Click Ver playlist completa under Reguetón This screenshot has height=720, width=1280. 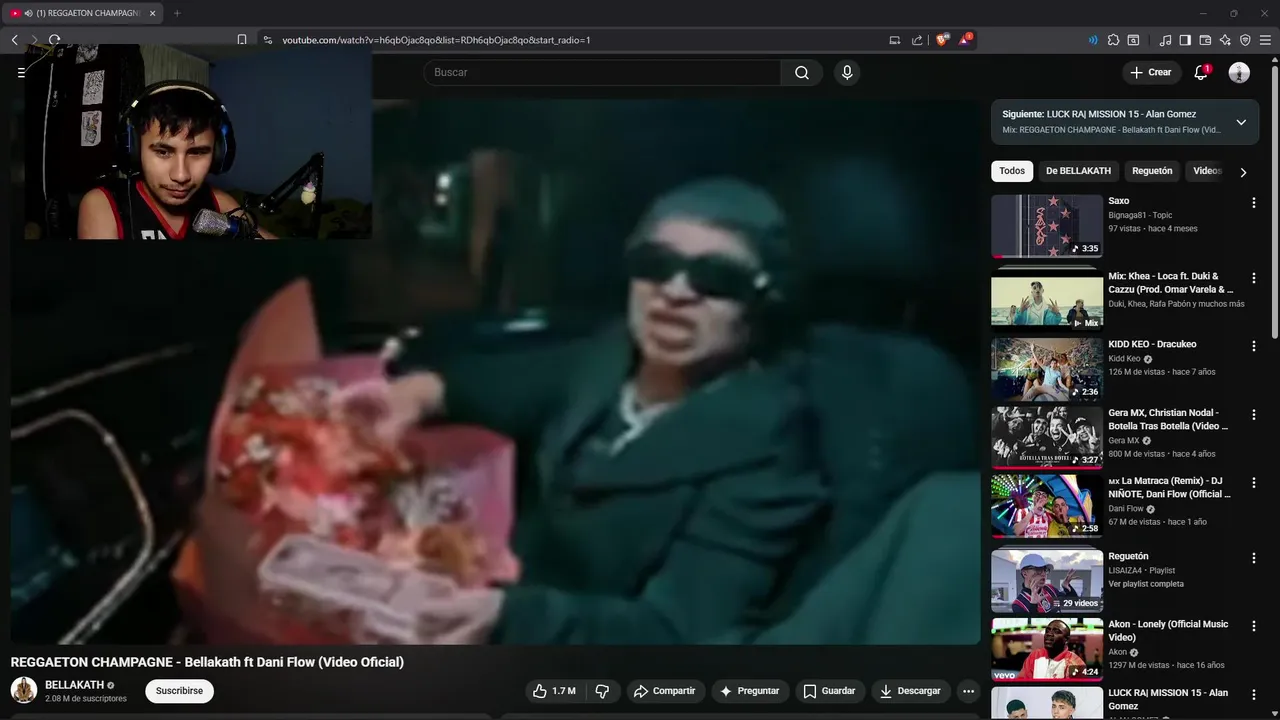tap(1146, 584)
